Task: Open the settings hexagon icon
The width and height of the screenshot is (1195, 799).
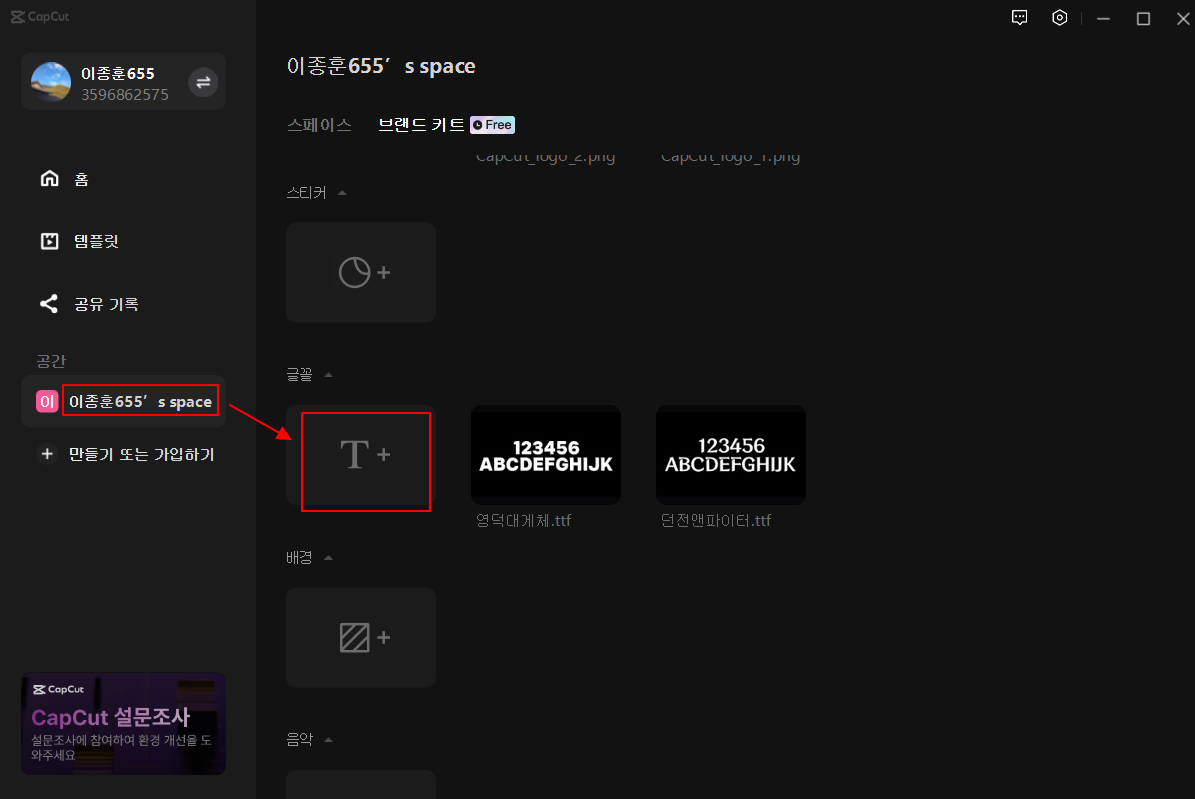Action: (1059, 18)
